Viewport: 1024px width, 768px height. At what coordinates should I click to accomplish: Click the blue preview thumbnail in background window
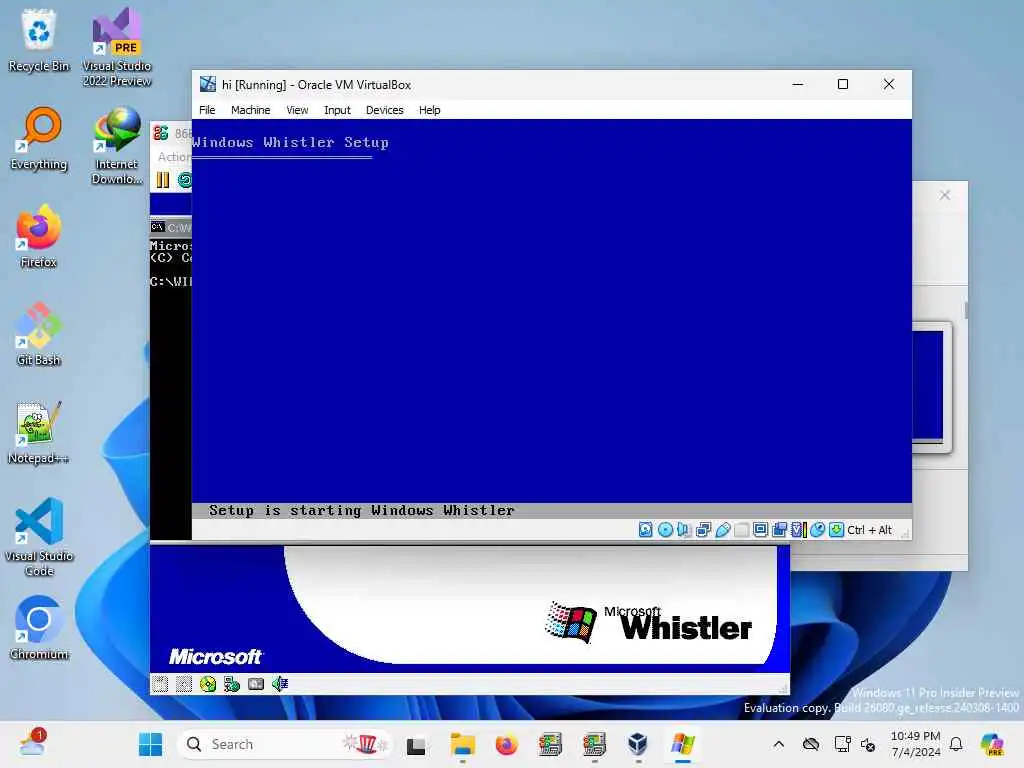929,387
